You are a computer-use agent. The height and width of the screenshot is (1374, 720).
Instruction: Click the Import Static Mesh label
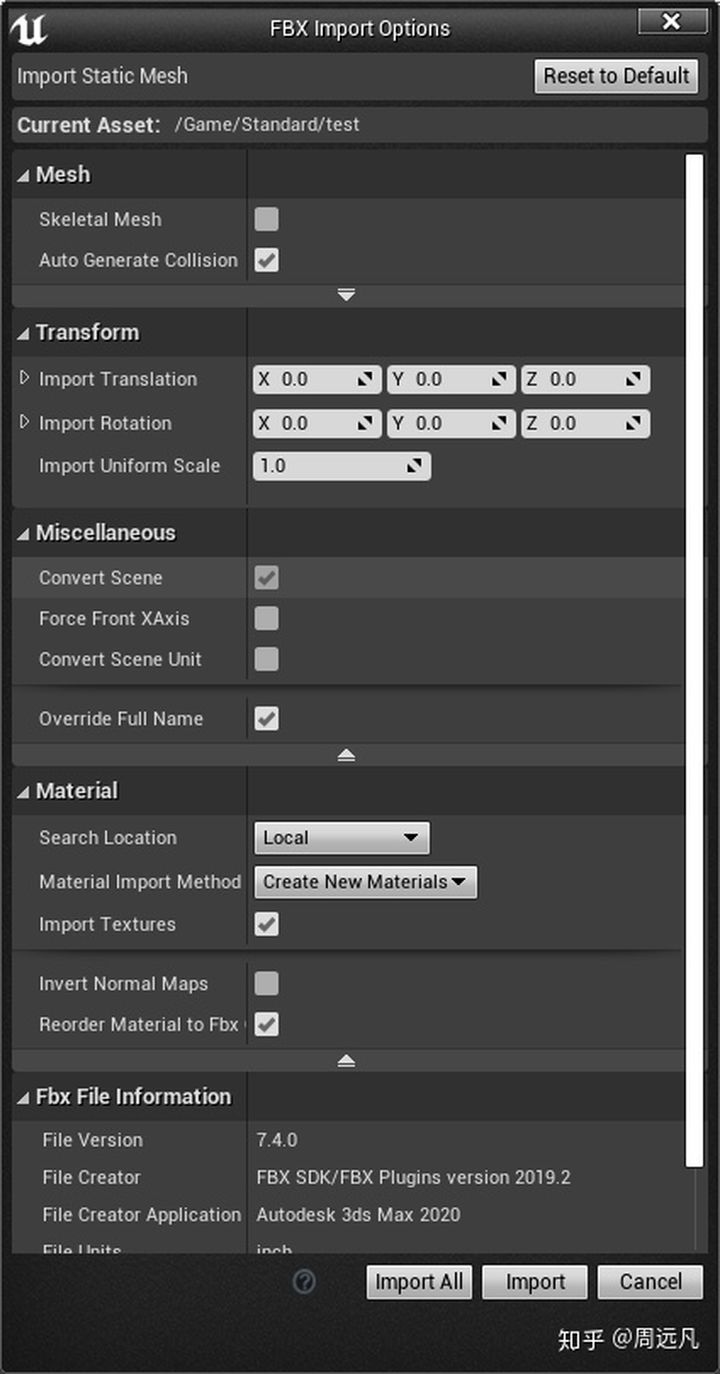pos(102,76)
